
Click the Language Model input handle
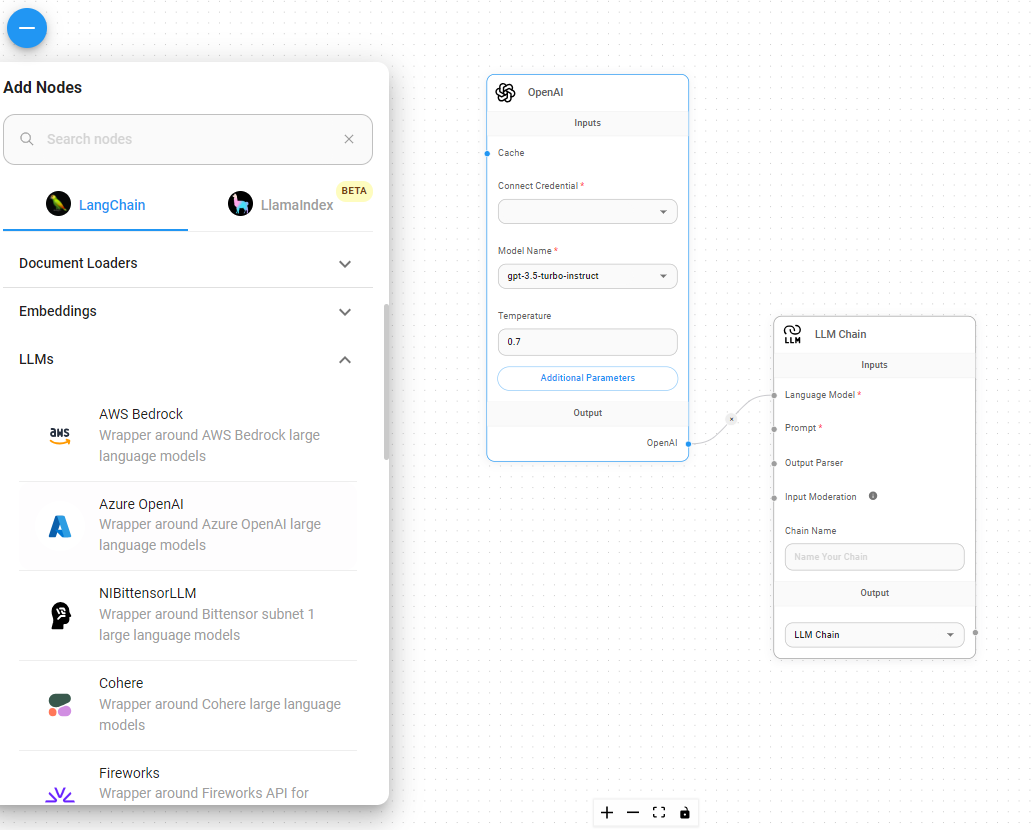pyautogui.click(x=774, y=395)
